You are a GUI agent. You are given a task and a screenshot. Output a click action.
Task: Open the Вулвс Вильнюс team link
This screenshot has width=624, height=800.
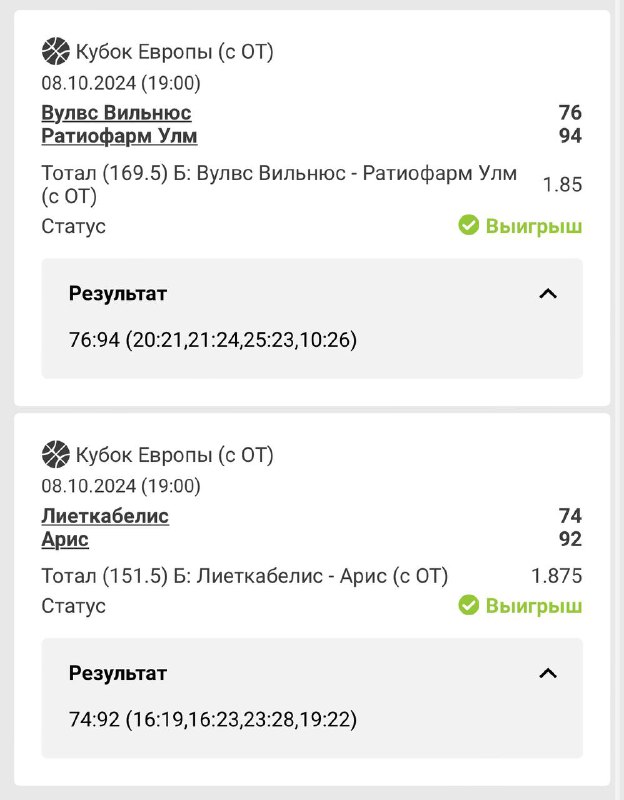pos(116,113)
